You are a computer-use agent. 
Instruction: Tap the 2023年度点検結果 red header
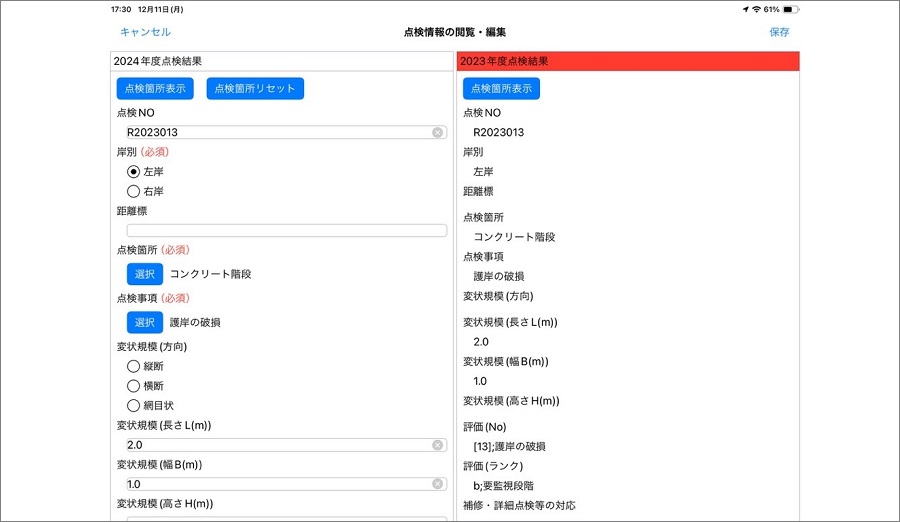click(628, 61)
